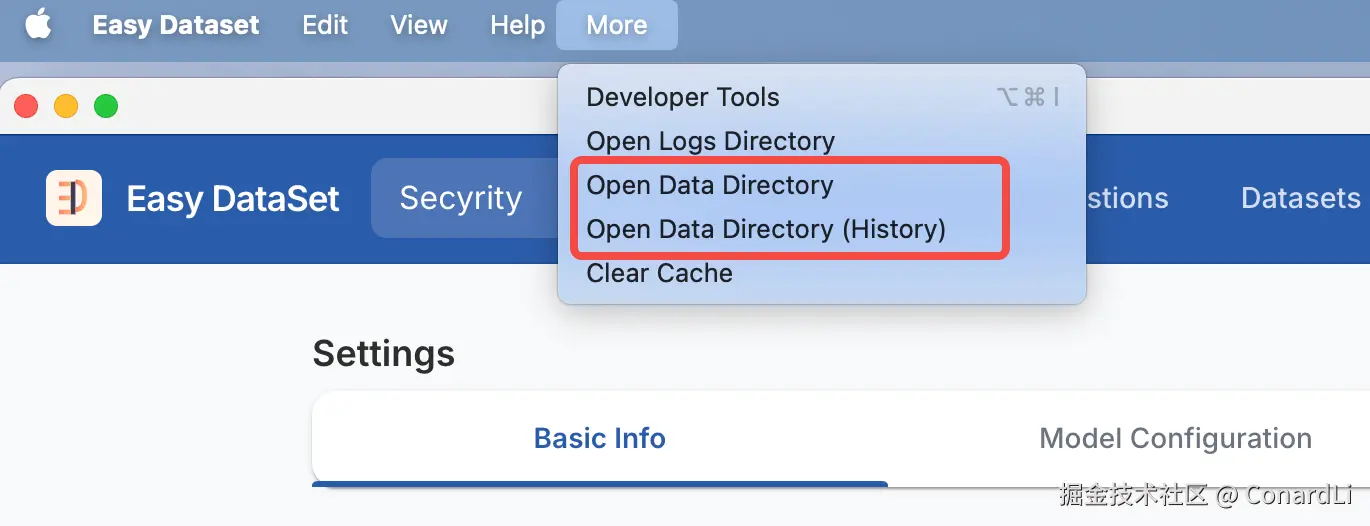Open the Easy Dataset menu in menu bar

(x=176, y=25)
